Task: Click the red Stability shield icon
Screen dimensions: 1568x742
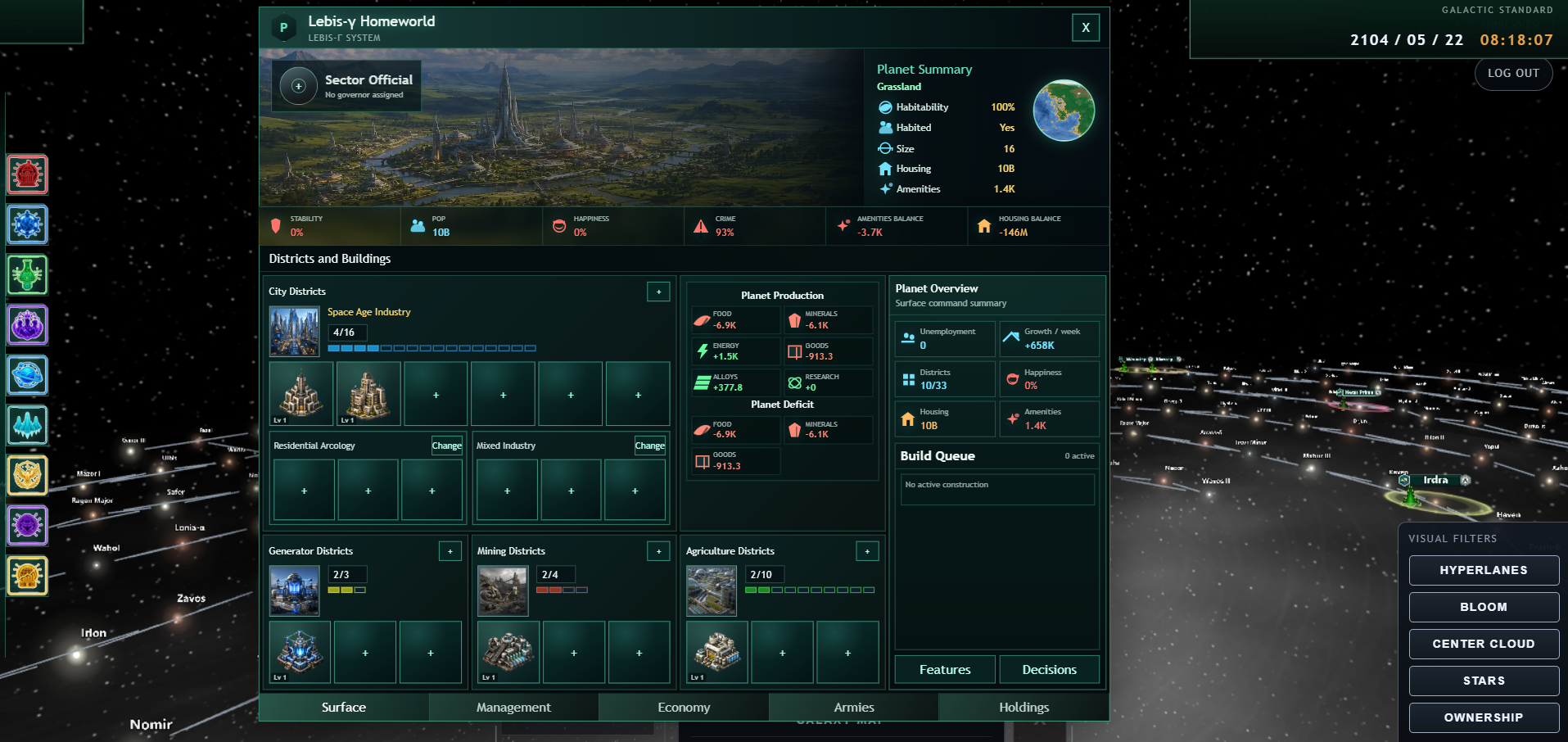Action: pos(276,225)
